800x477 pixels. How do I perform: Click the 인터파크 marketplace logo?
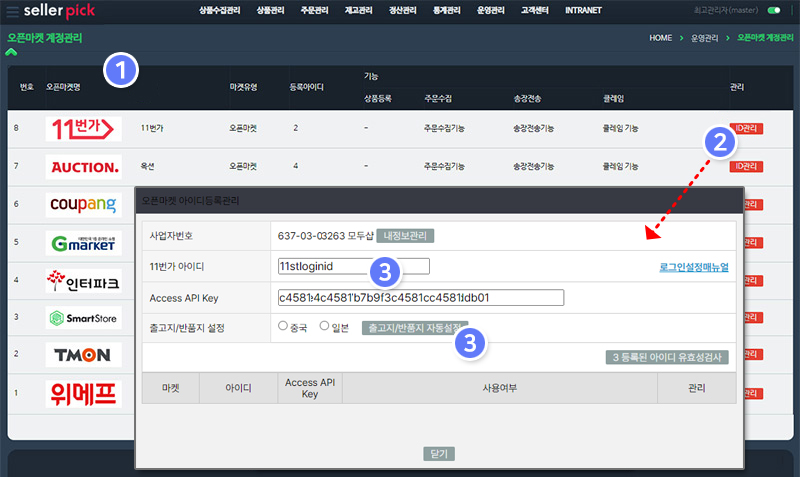coord(84,280)
